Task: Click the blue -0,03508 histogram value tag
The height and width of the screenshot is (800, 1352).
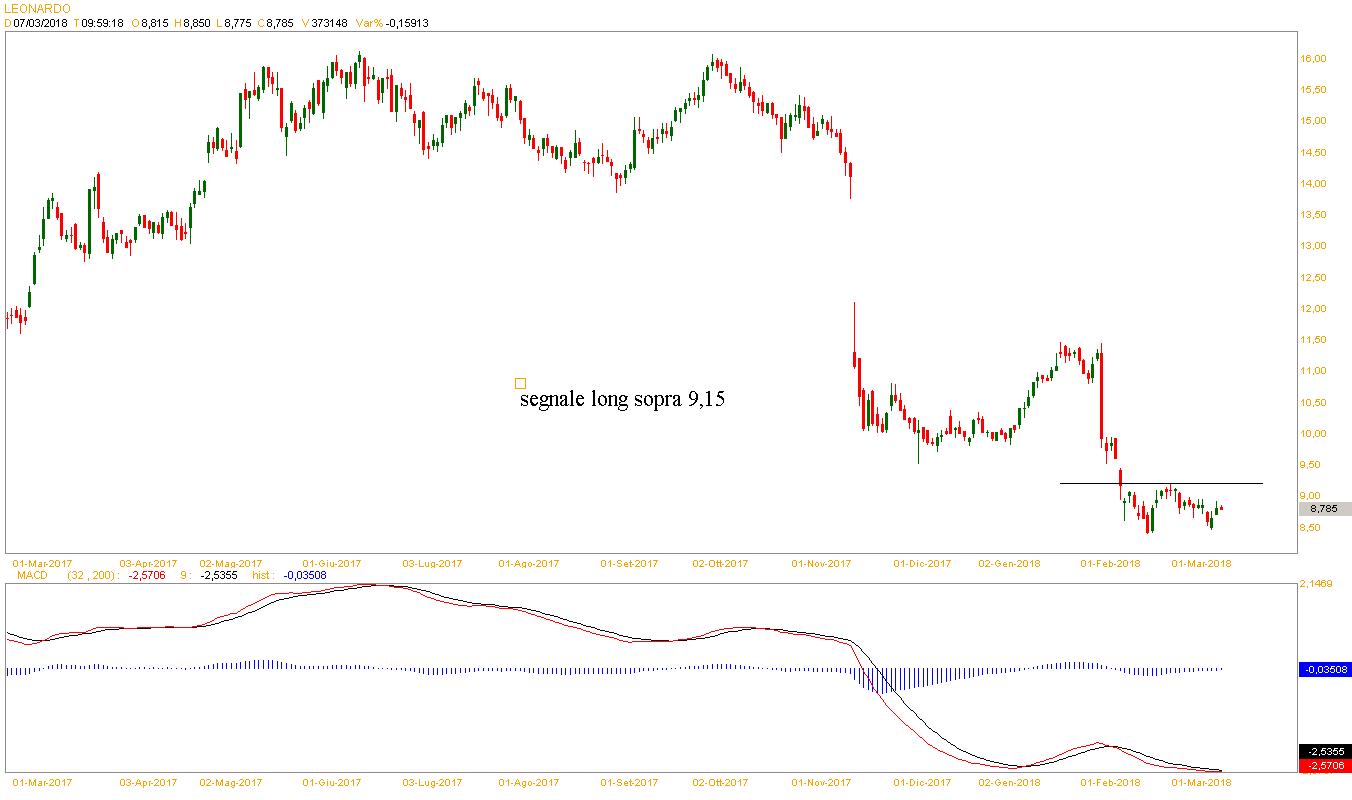Action: point(1324,669)
